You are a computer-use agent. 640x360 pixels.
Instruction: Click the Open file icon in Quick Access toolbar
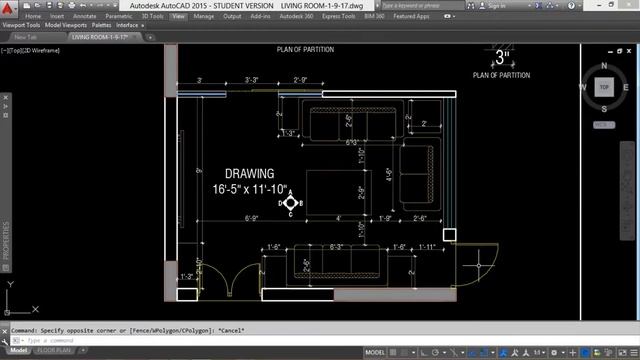click(x=37, y=6)
